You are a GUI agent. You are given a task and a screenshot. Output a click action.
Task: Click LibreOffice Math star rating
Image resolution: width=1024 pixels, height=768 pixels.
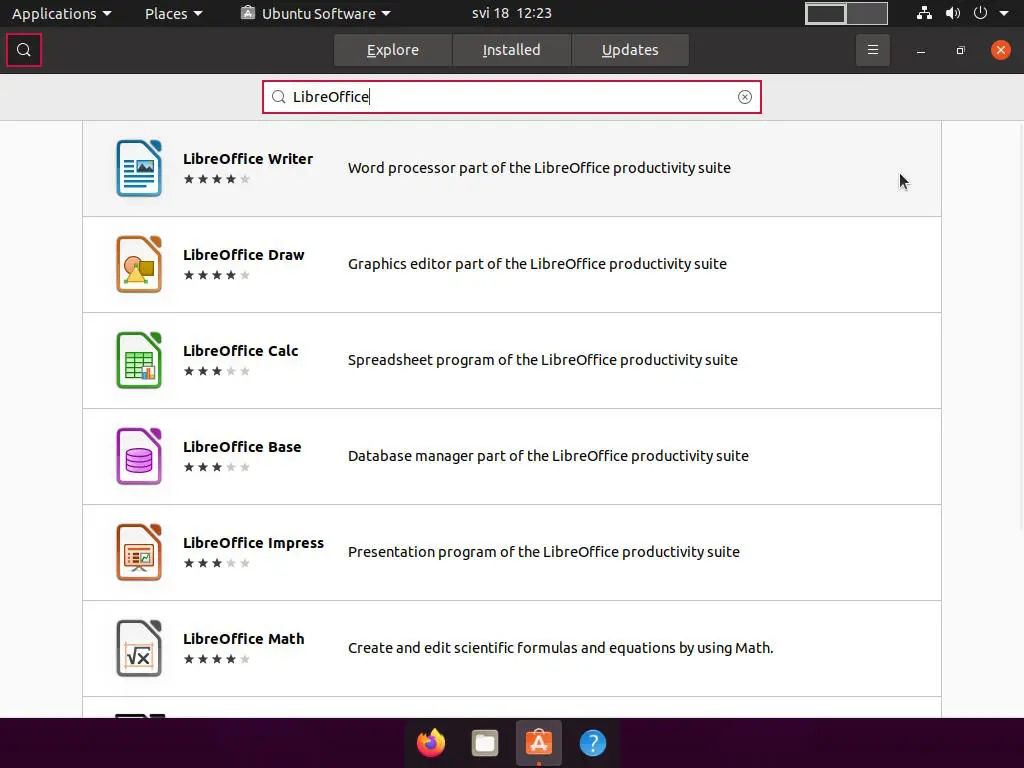217,659
